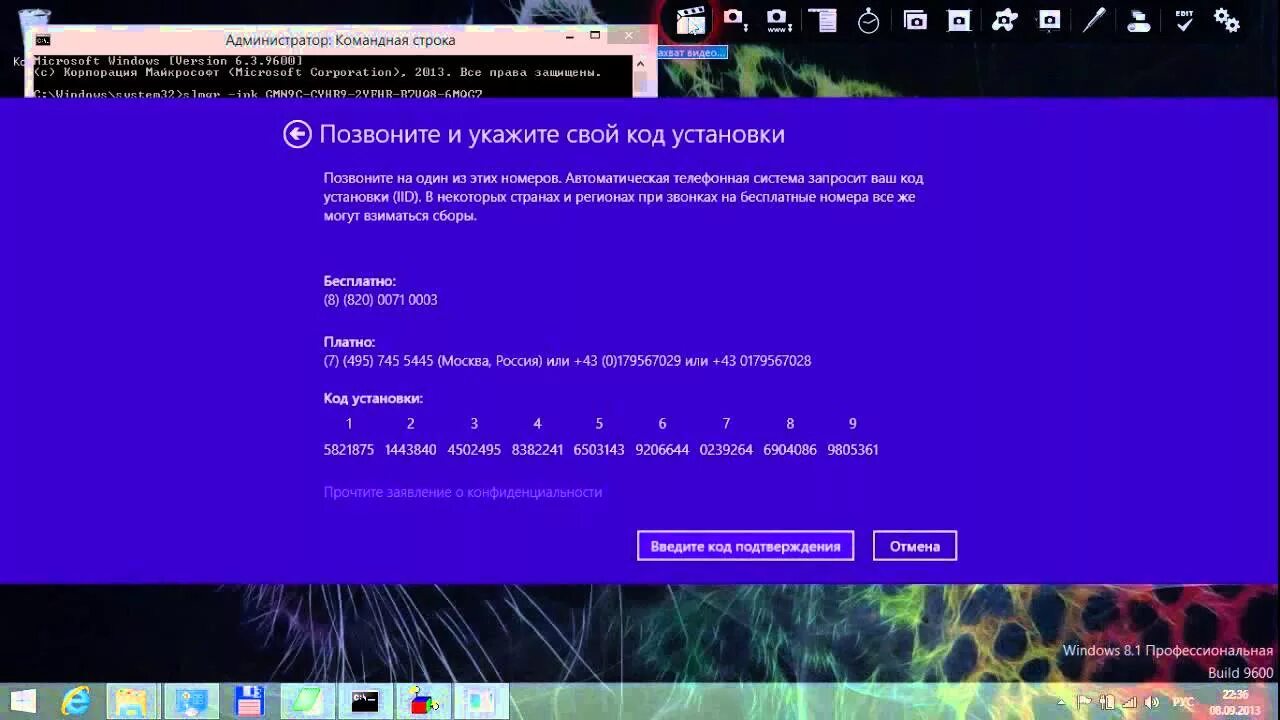Click the control panel taskbar icon
Viewport: 1280px width, 720px height.
point(191,701)
